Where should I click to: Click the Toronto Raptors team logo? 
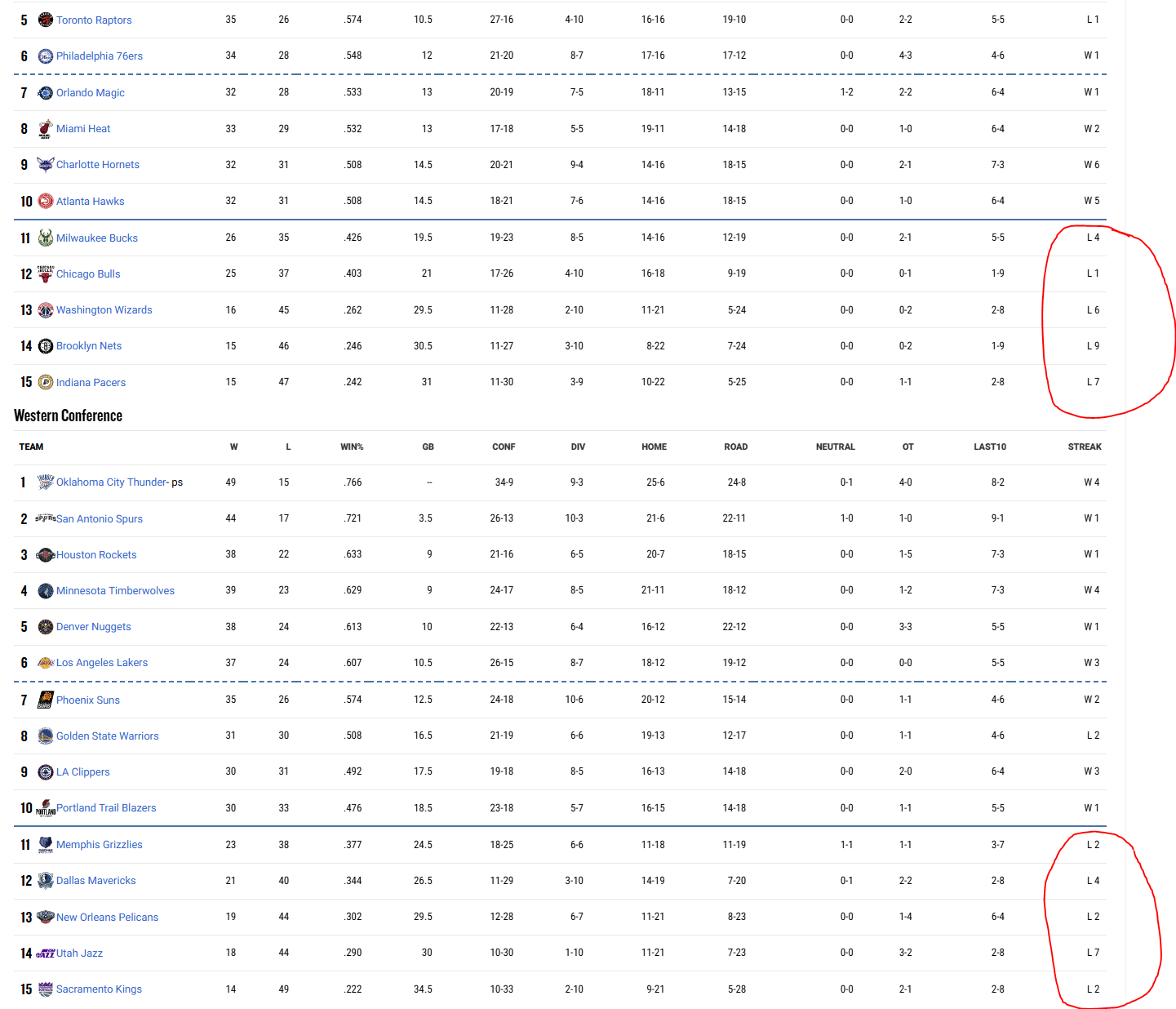pyautogui.click(x=46, y=20)
